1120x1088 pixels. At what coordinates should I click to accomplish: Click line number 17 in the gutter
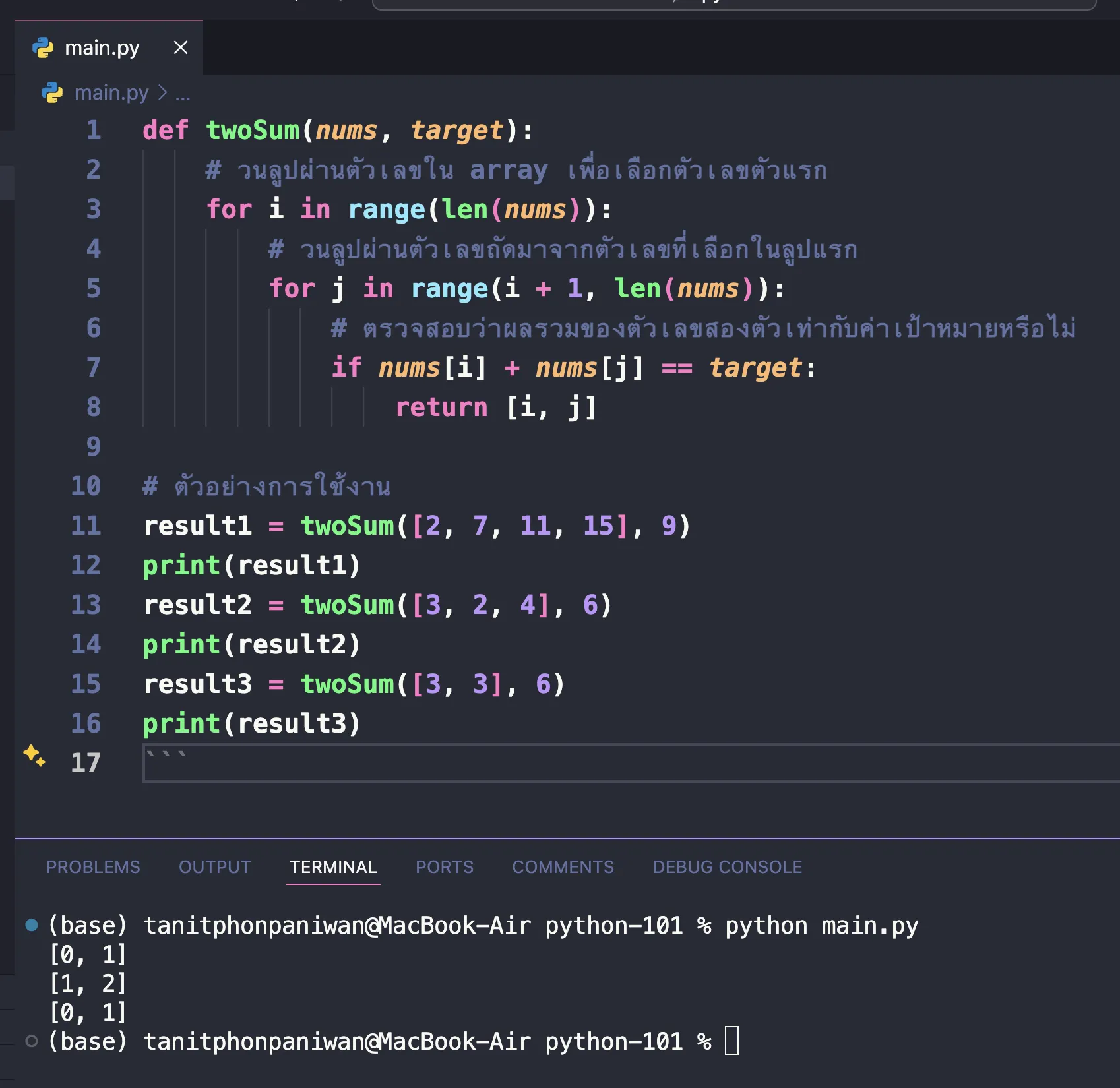[86, 763]
